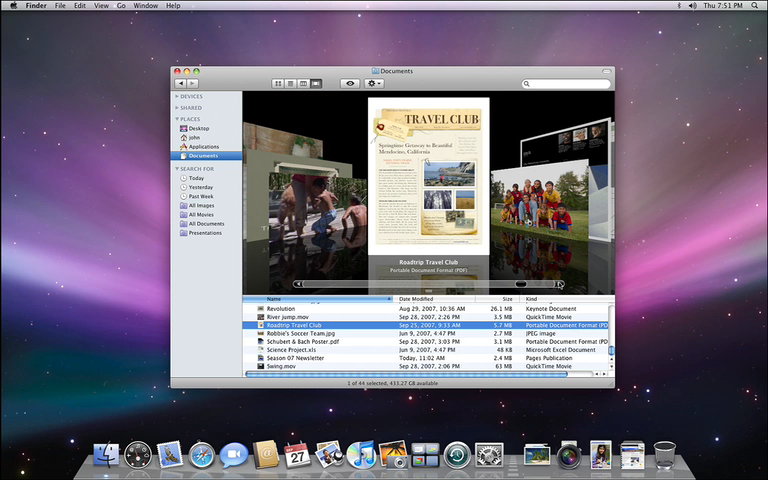Collapse the SEARCH FOR sidebar section

click(x=177, y=168)
